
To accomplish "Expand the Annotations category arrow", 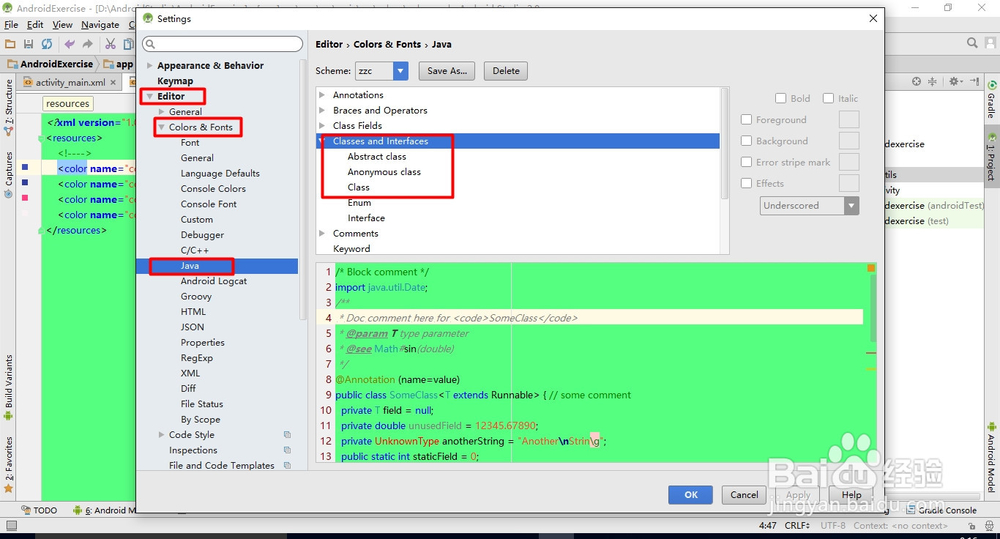I will (322, 94).
